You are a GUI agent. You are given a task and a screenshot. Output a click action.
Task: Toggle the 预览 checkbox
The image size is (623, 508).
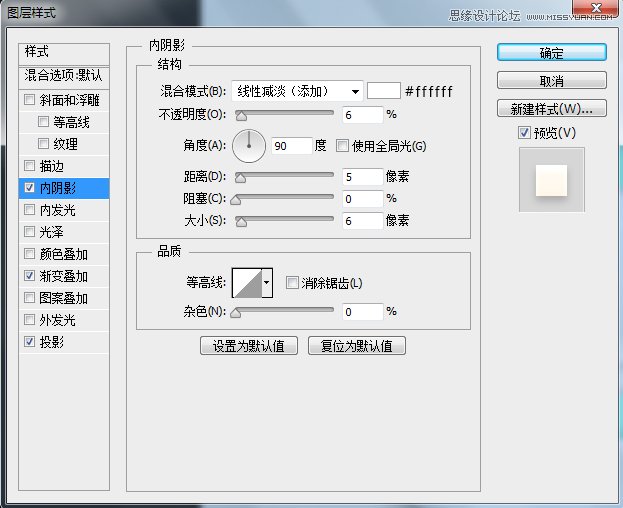[x=524, y=132]
